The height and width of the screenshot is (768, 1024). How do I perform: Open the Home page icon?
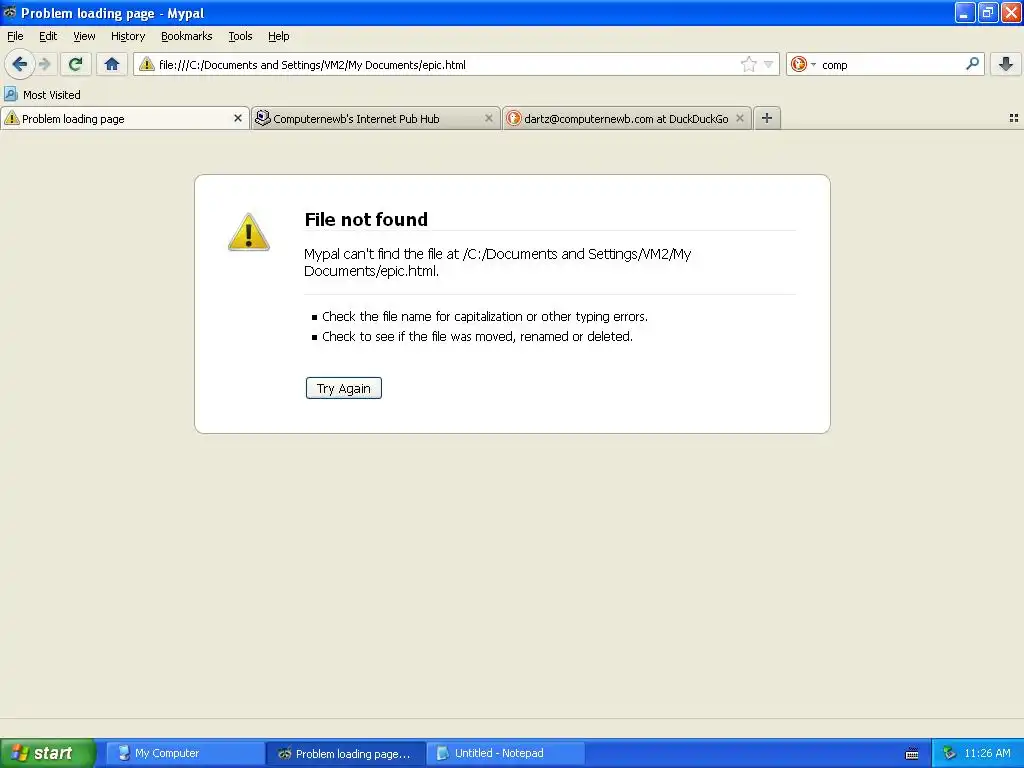[112, 64]
